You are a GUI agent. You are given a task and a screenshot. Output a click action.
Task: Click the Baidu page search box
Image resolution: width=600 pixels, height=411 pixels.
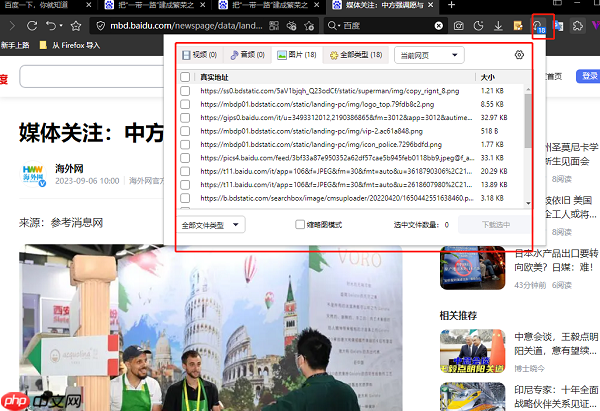tap(92, 76)
